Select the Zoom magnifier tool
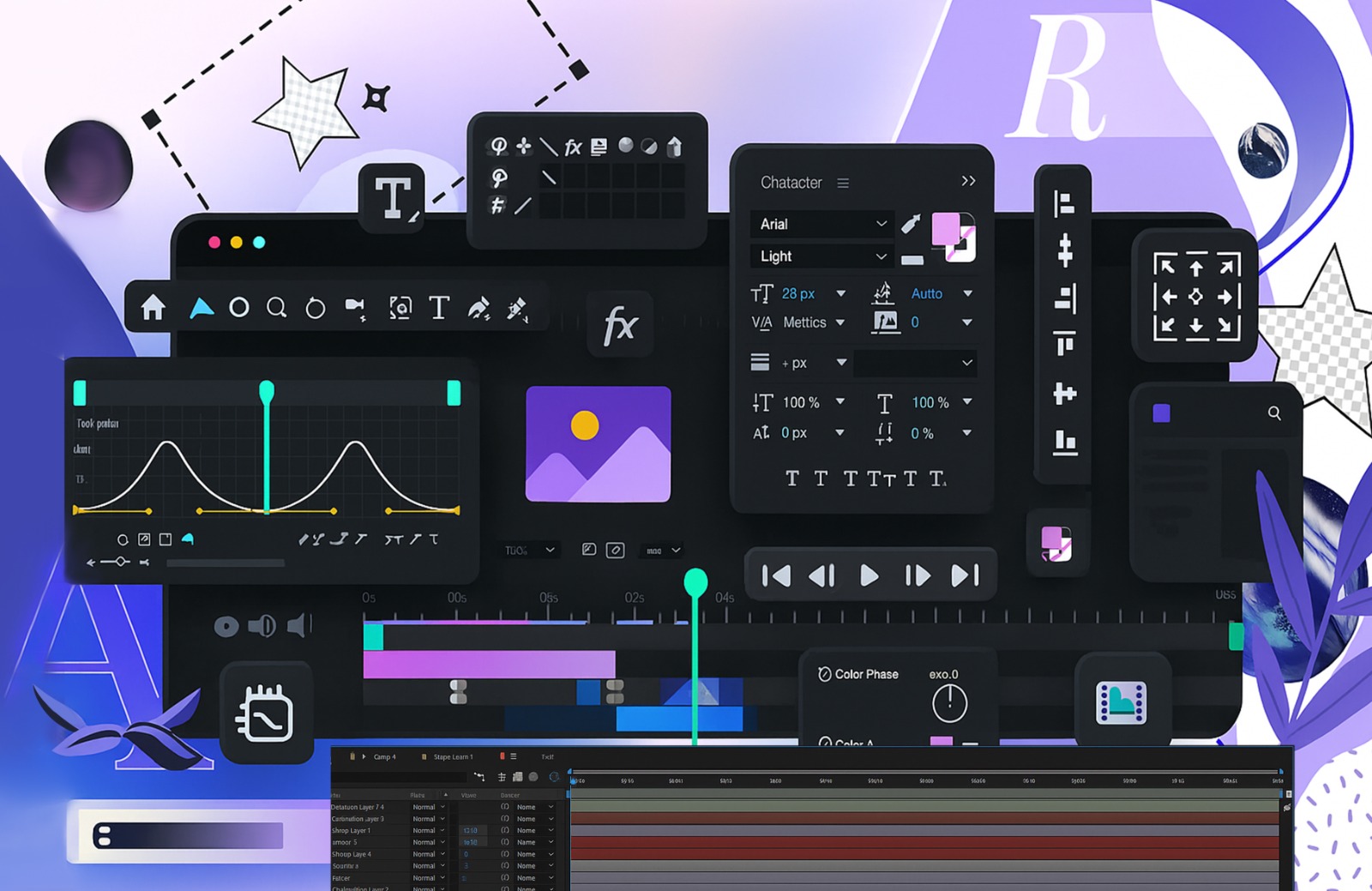1372x891 pixels. point(277,309)
